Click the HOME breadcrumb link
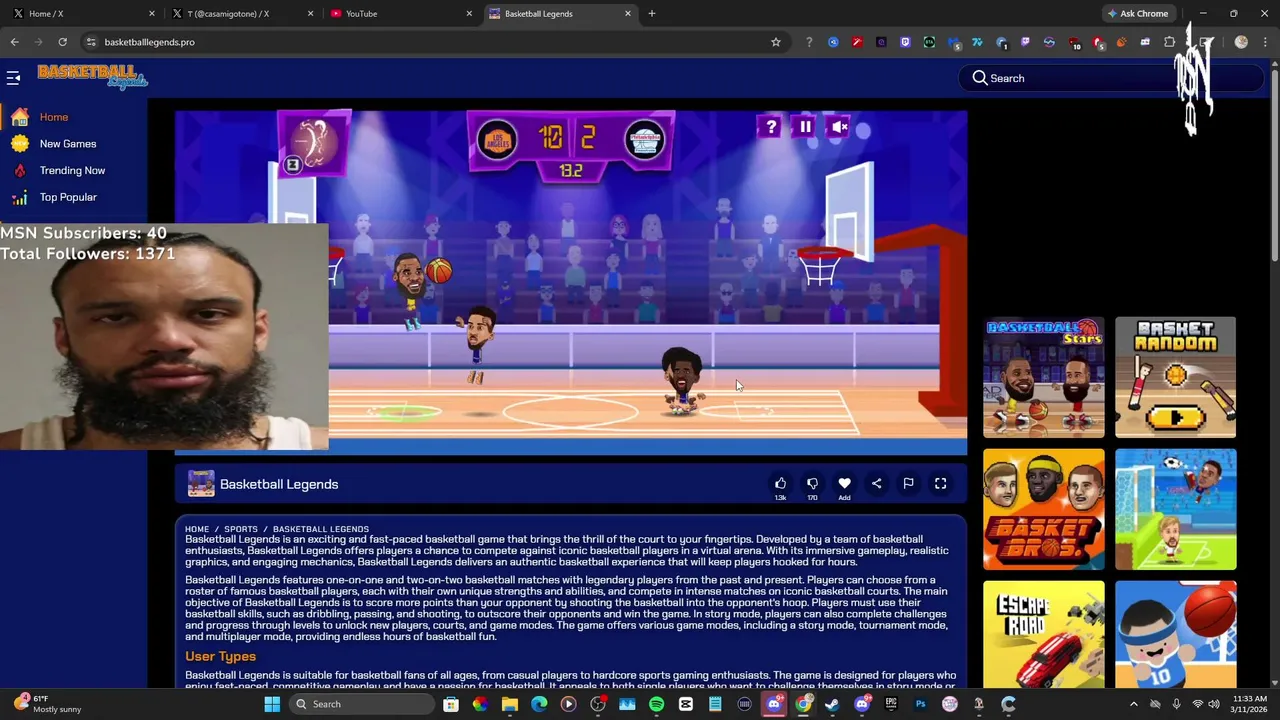Viewport: 1280px width, 720px height. tap(197, 529)
